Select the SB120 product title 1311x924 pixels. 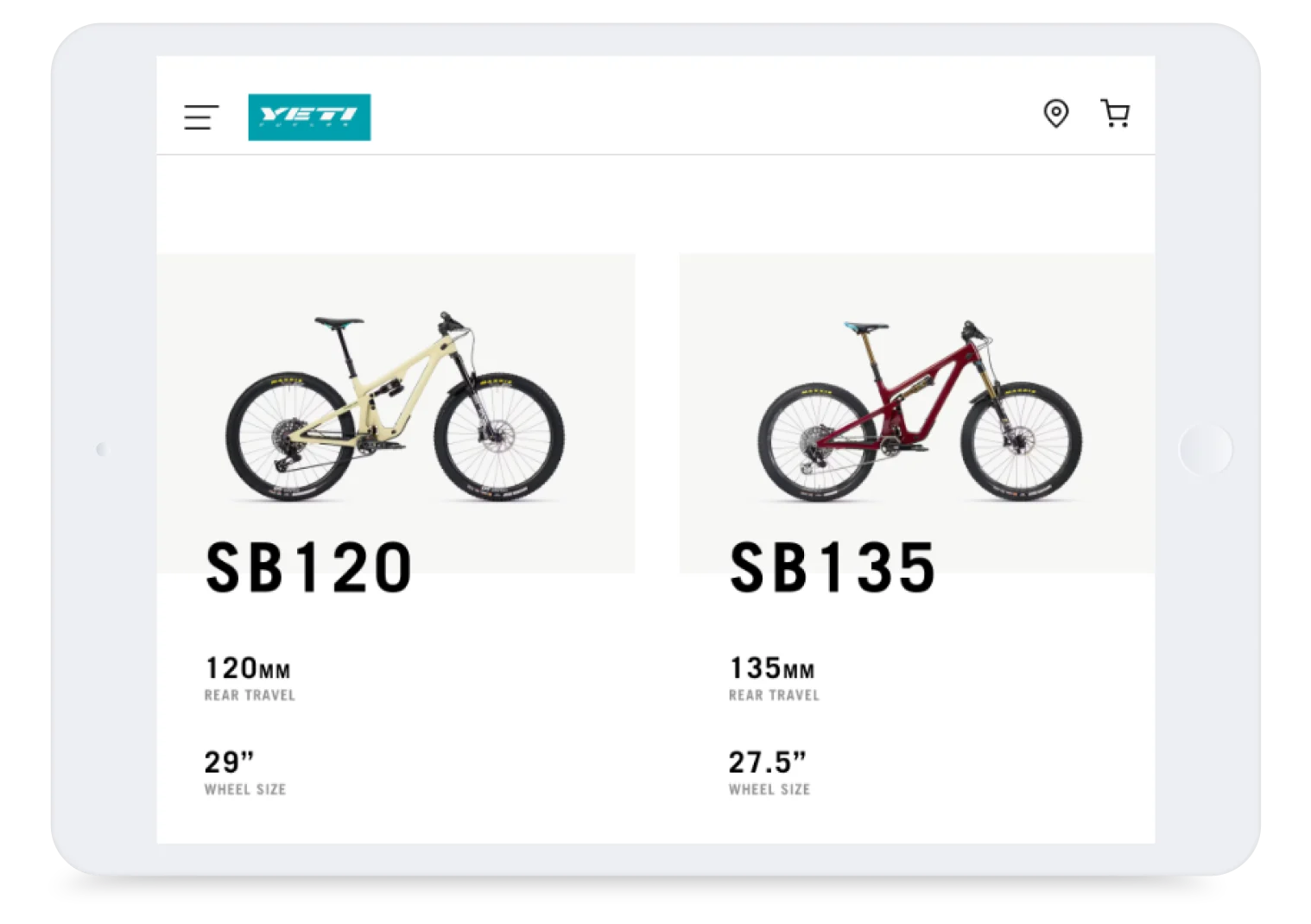coord(309,566)
